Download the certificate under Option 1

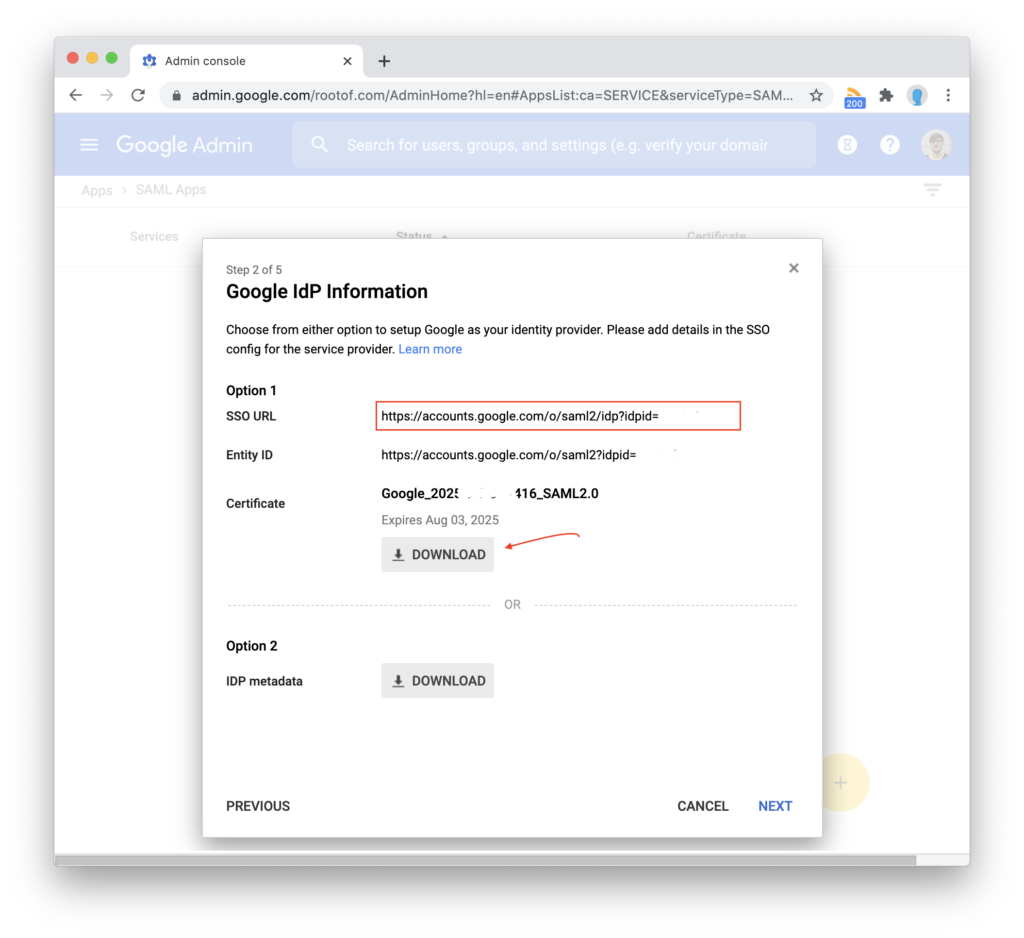point(438,555)
